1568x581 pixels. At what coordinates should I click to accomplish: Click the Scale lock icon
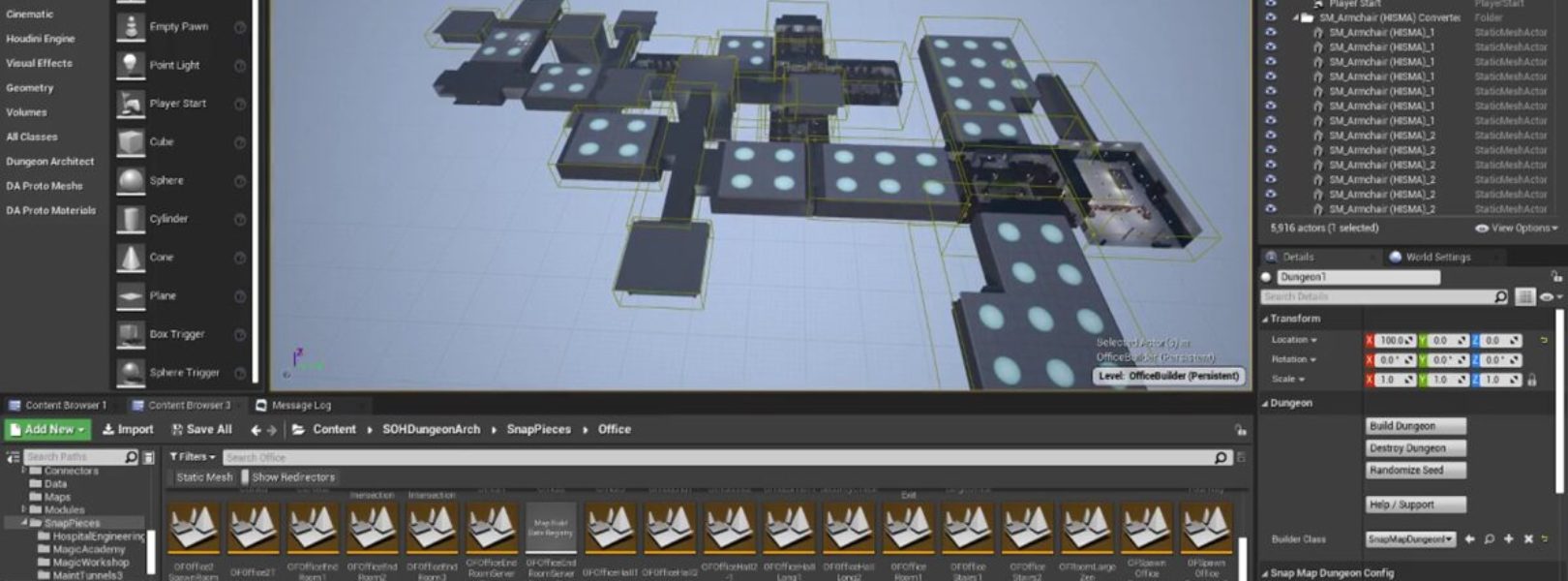pos(1531,380)
